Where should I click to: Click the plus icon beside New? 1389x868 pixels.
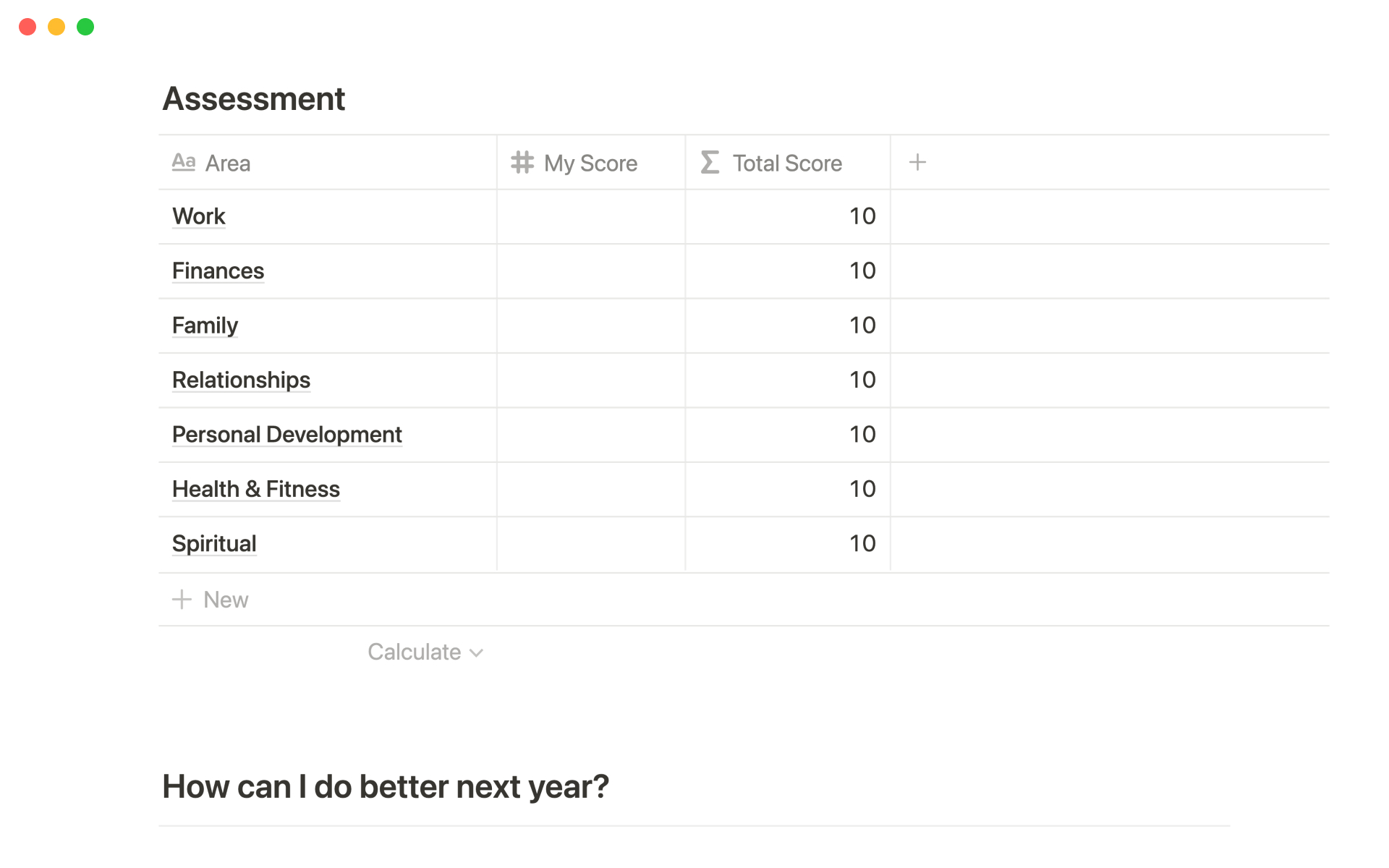(x=182, y=600)
